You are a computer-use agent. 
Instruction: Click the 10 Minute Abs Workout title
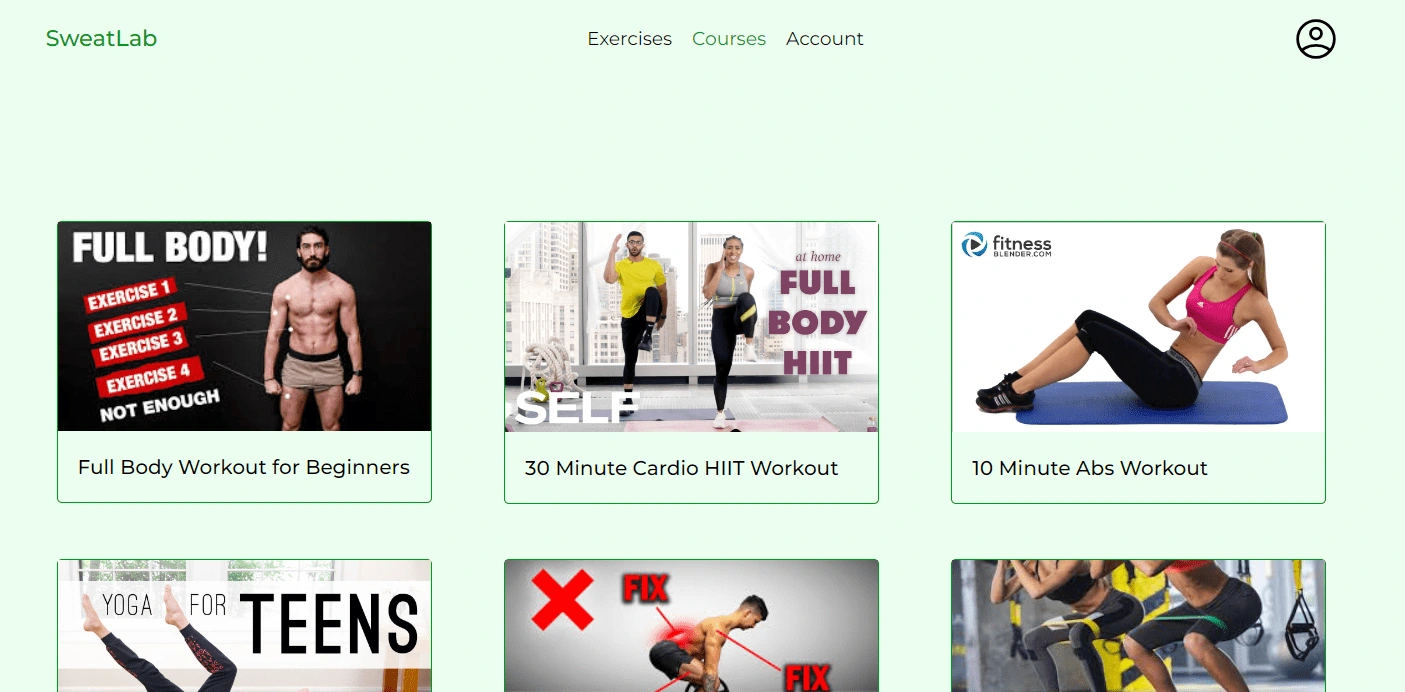pyautogui.click(x=1090, y=468)
